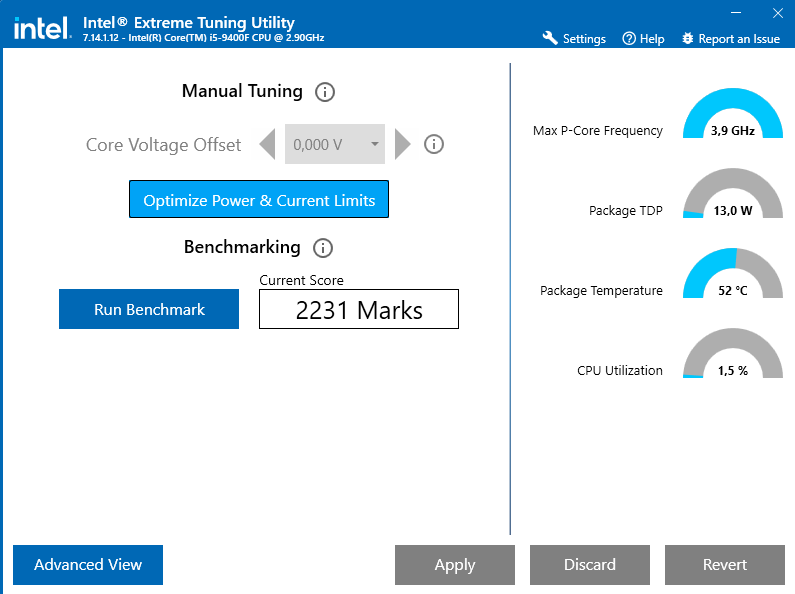Decrease Core Voltage Offset with left arrow
This screenshot has width=795, height=594.
(x=267, y=144)
